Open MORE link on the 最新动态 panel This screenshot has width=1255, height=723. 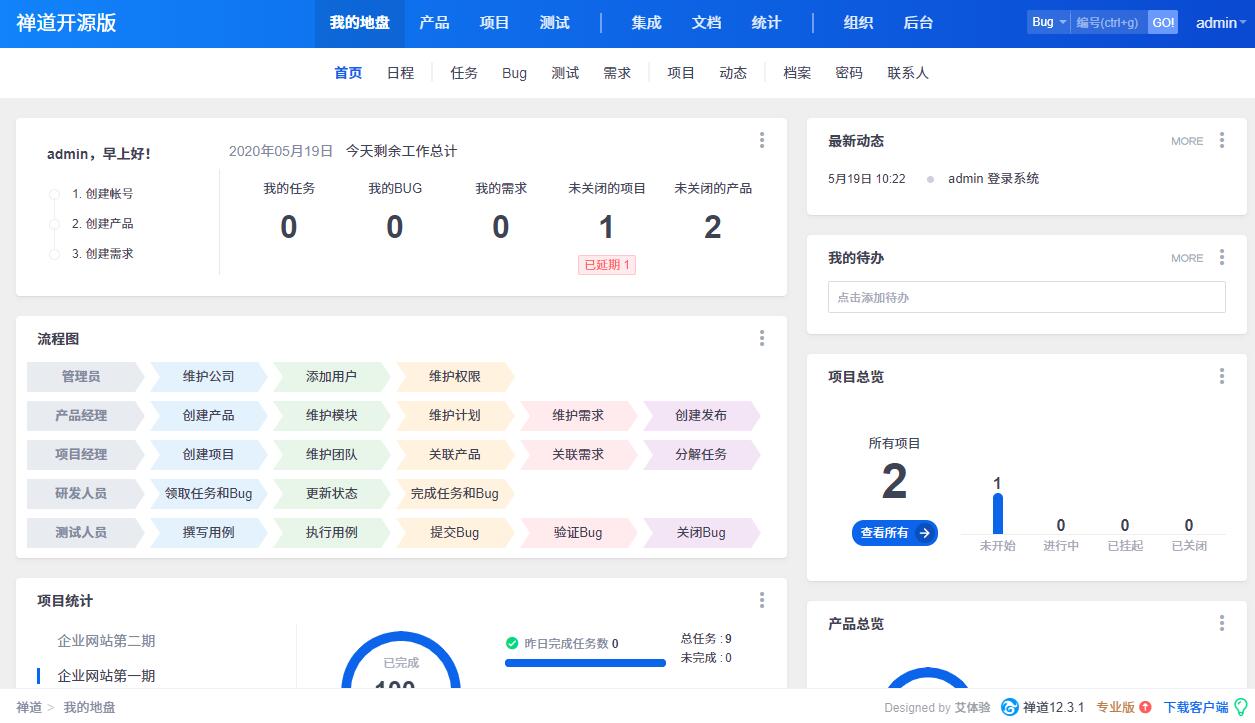[1185, 141]
